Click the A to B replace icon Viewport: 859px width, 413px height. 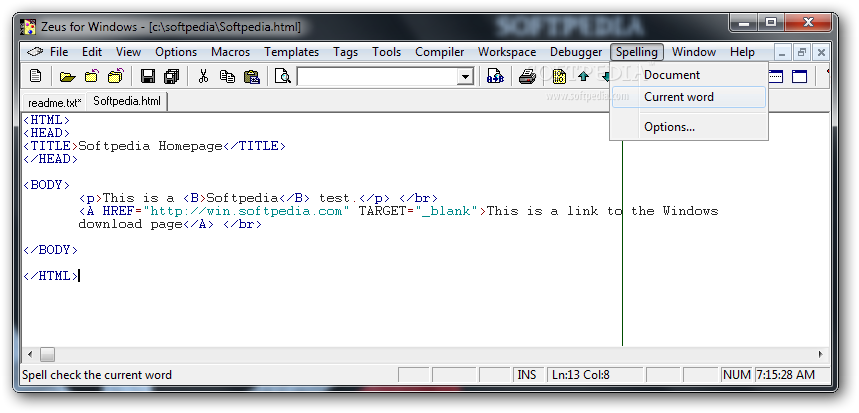click(x=495, y=76)
